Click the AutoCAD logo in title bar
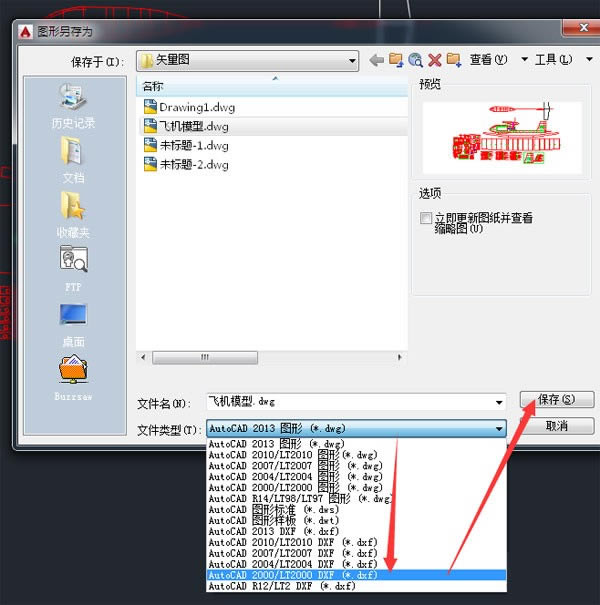 coord(25,32)
